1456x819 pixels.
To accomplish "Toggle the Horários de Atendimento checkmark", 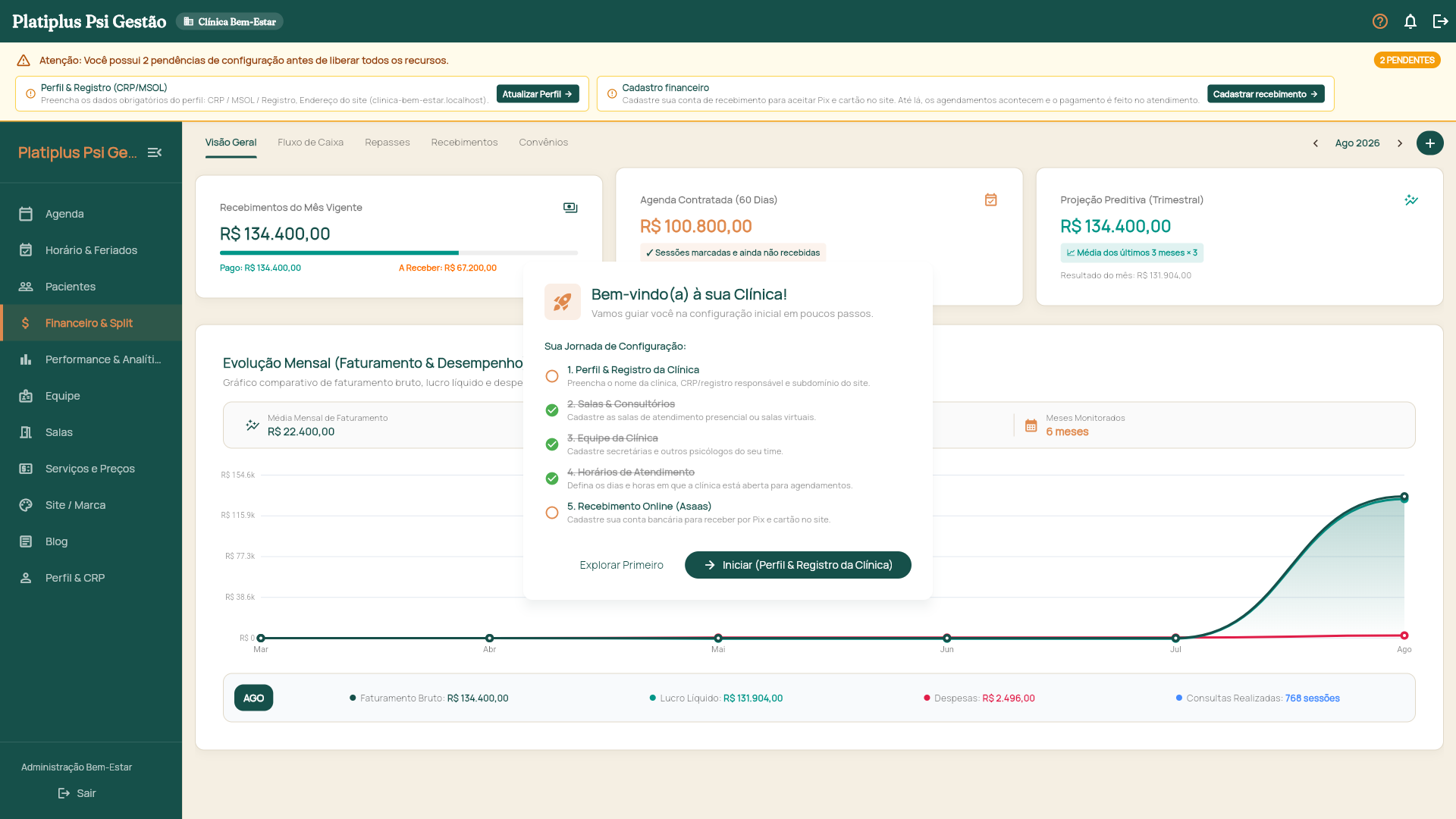I will tap(552, 479).
